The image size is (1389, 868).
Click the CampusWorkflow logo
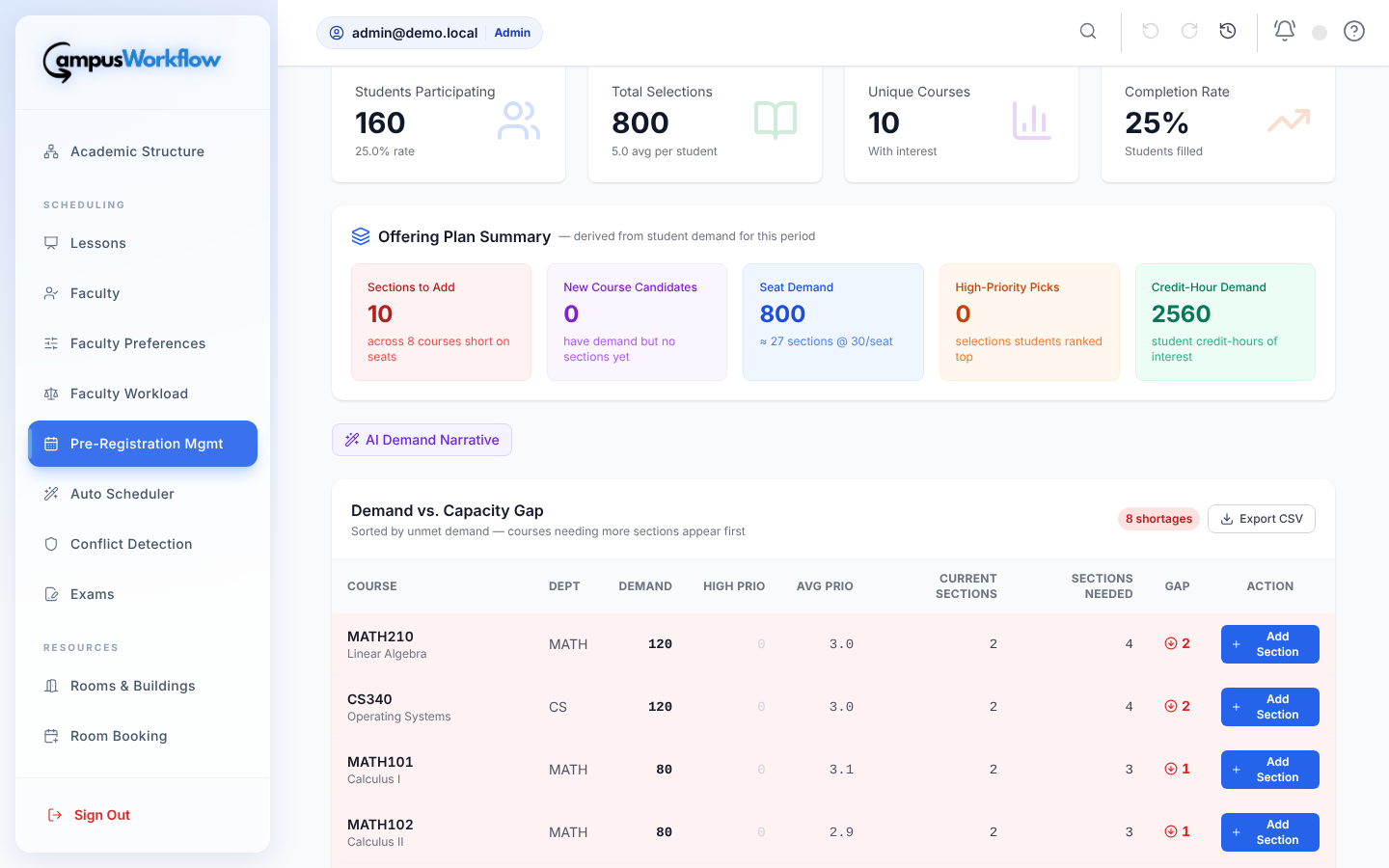pyautogui.click(x=132, y=62)
